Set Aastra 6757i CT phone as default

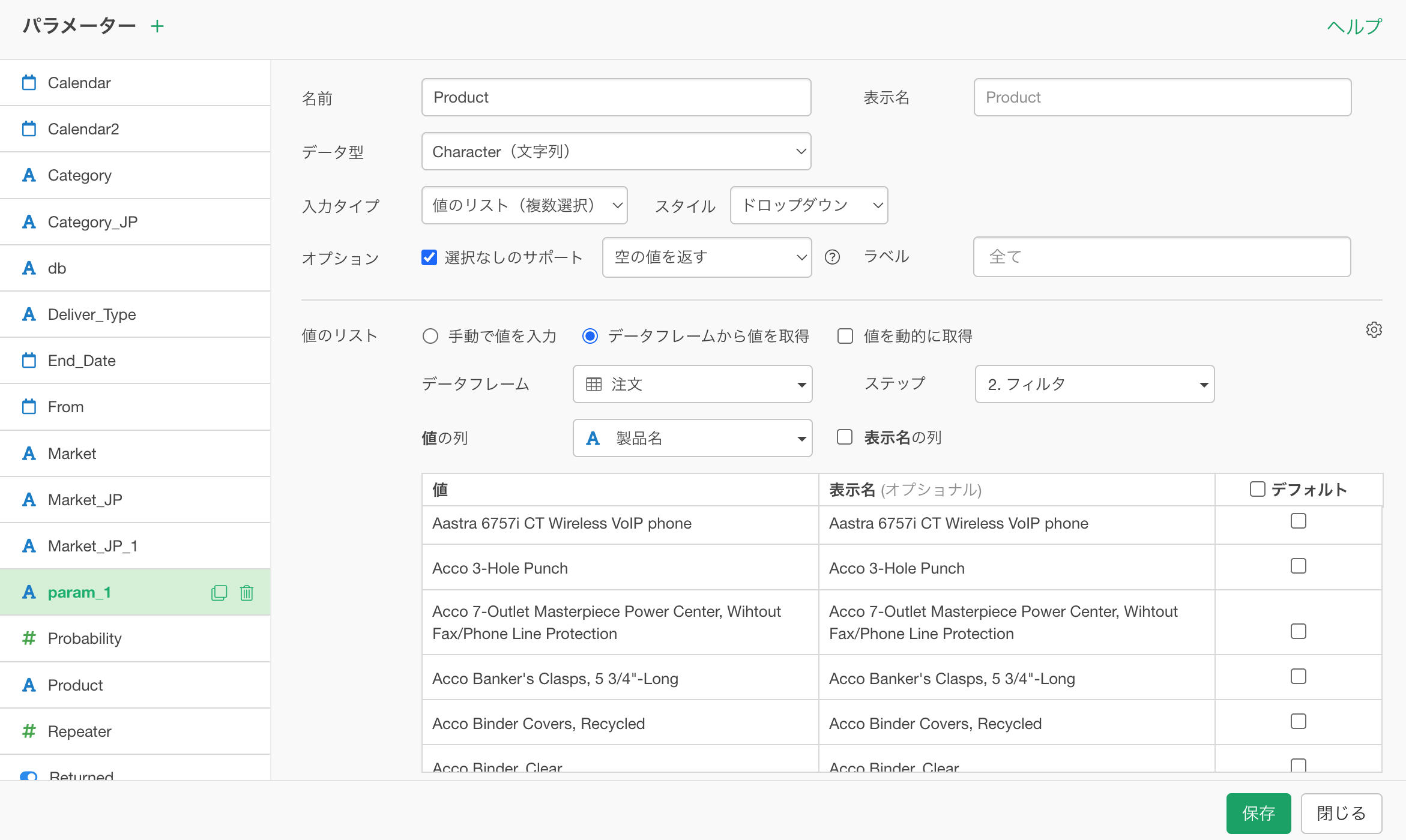(x=1299, y=521)
